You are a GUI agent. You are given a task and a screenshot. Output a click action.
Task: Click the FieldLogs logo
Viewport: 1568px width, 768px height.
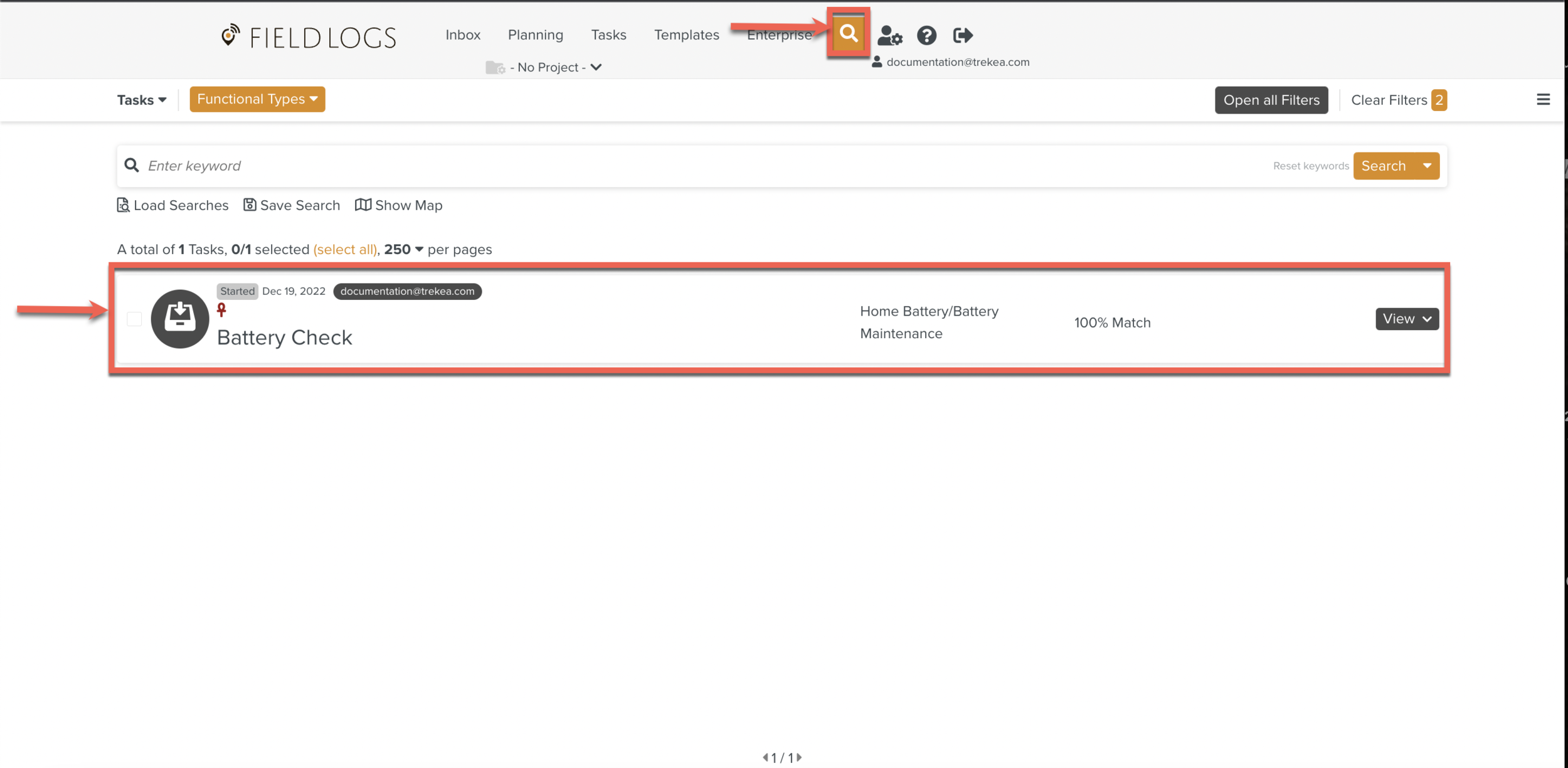(309, 37)
